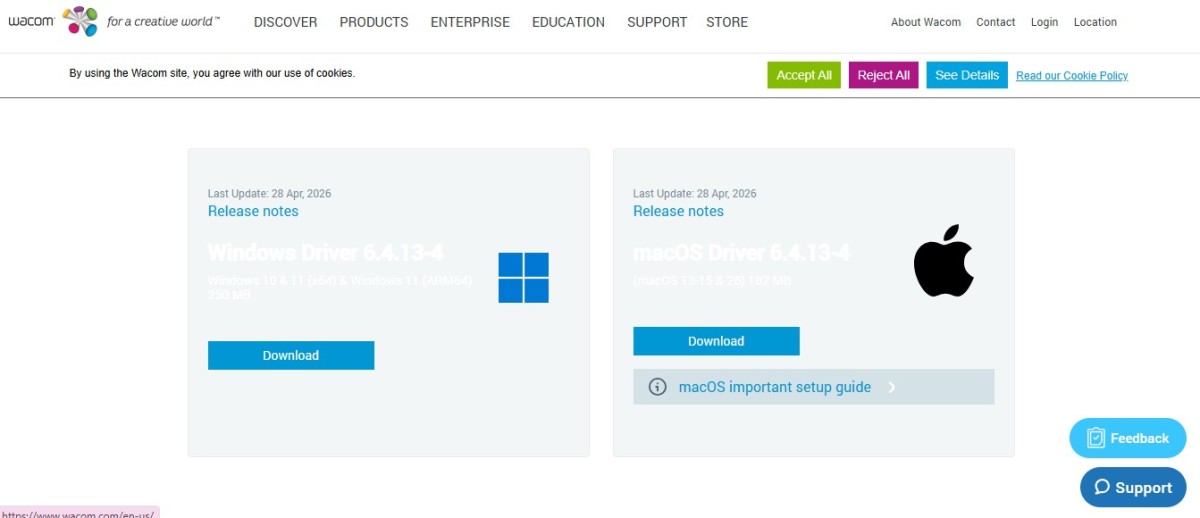The image size is (1200, 518).
Task: Click the Support chat bubble icon
Action: pos(1102,487)
